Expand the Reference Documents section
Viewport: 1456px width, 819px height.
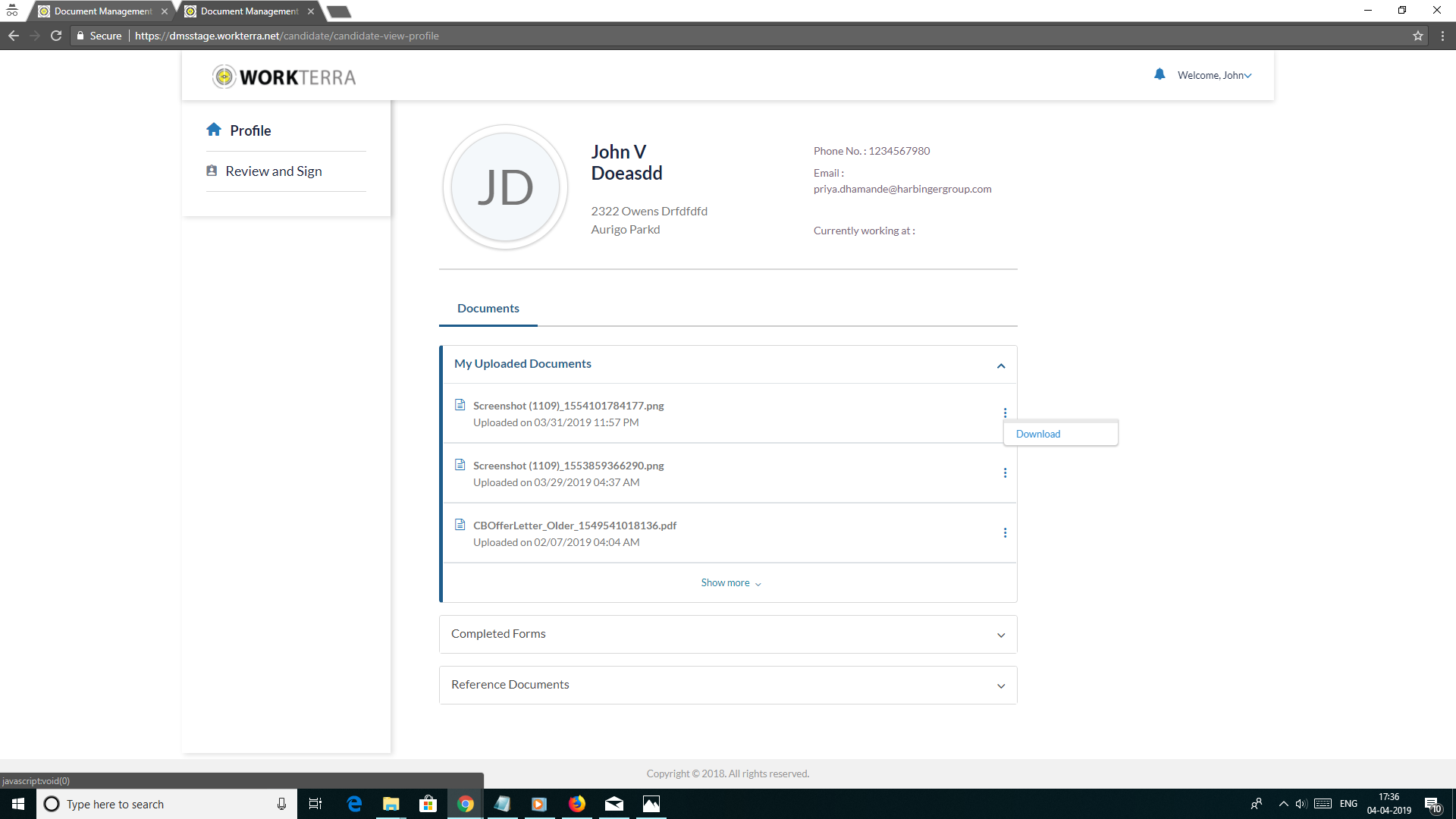(x=1001, y=686)
